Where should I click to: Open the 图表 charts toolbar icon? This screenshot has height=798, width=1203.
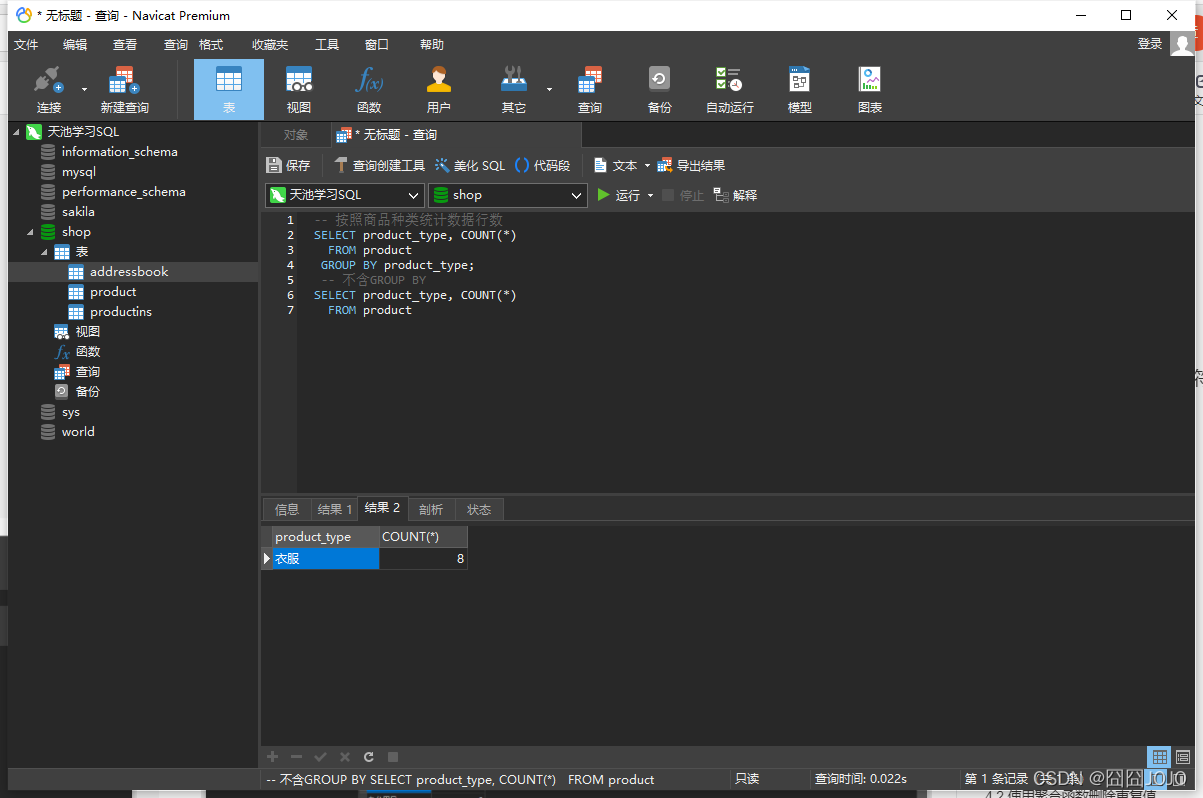click(870, 90)
